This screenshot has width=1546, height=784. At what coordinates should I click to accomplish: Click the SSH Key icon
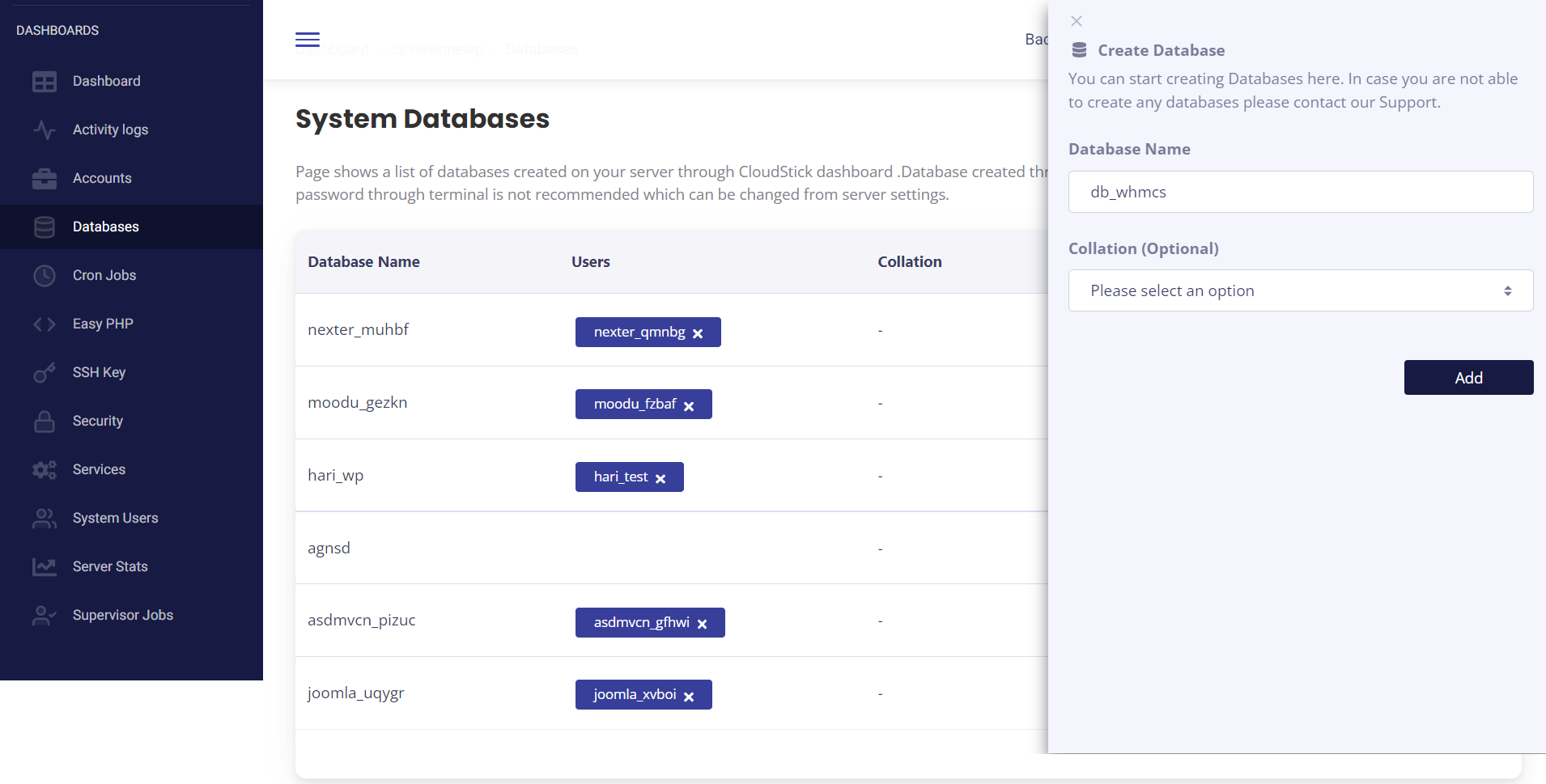pyautogui.click(x=45, y=373)
